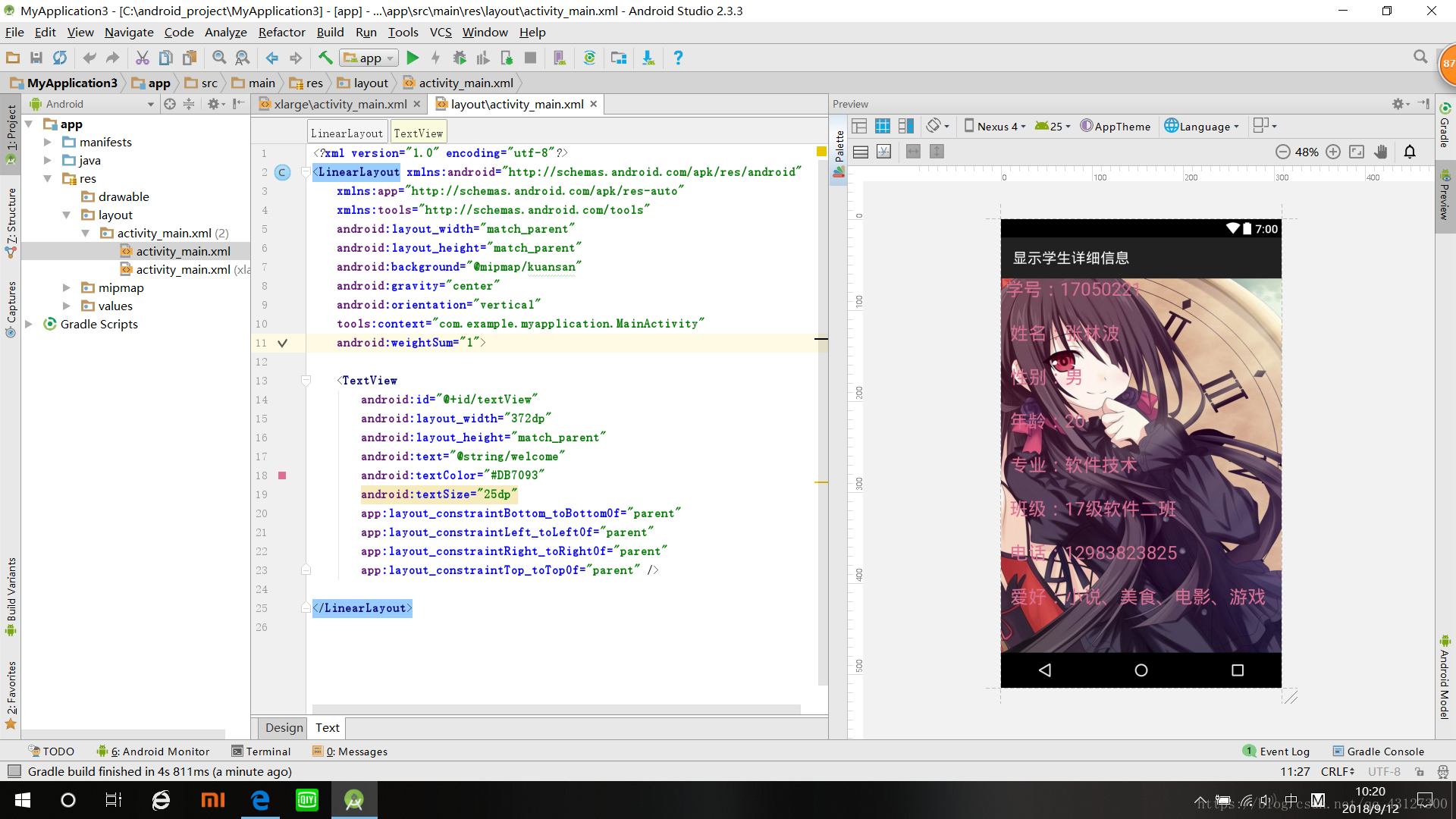Toggle the Structure tool window tab
This screenshot has height=819, width=1456.
[x=11, y=221]
